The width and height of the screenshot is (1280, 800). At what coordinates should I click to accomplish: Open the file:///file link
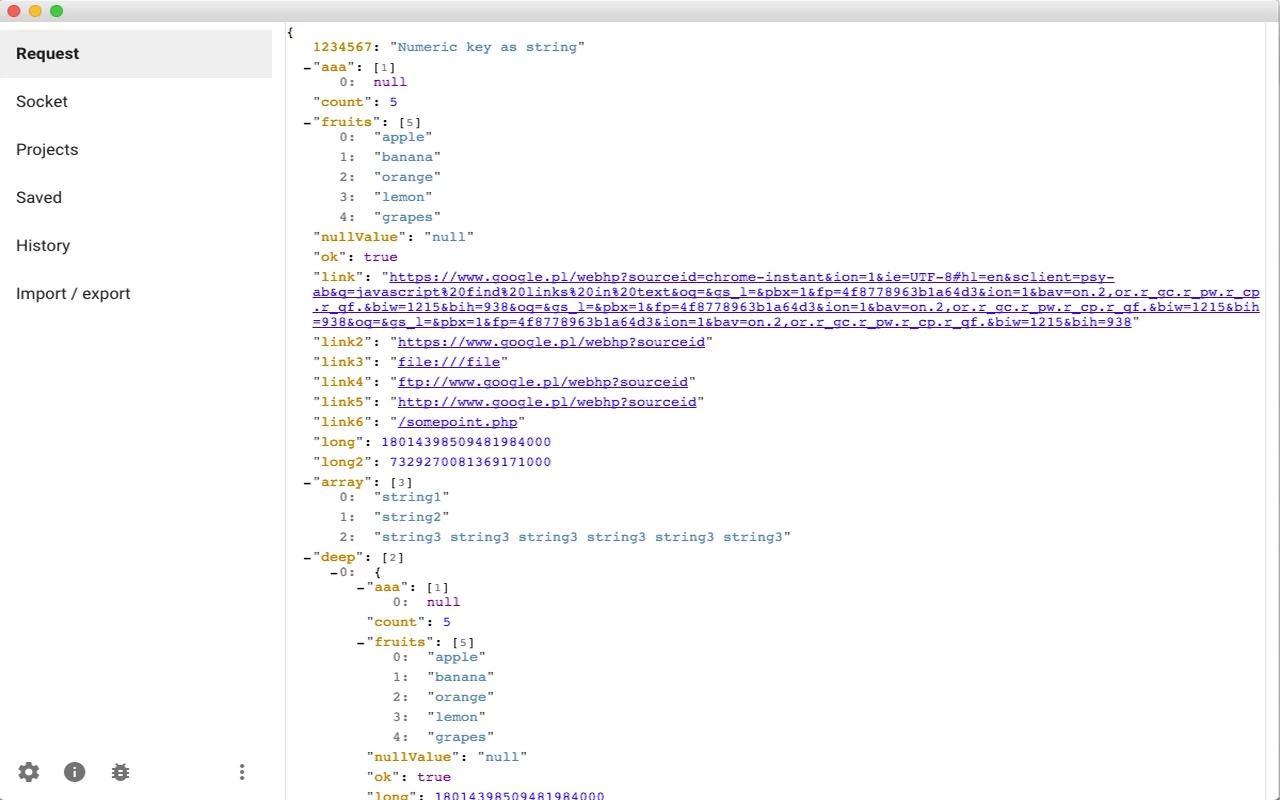(449, 362)
